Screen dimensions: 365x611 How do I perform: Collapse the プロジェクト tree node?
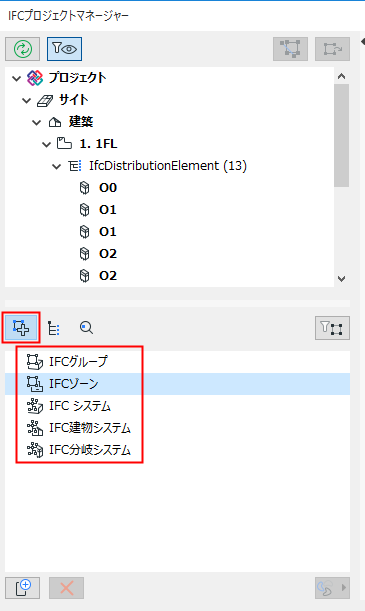click(x=16, y=79)
